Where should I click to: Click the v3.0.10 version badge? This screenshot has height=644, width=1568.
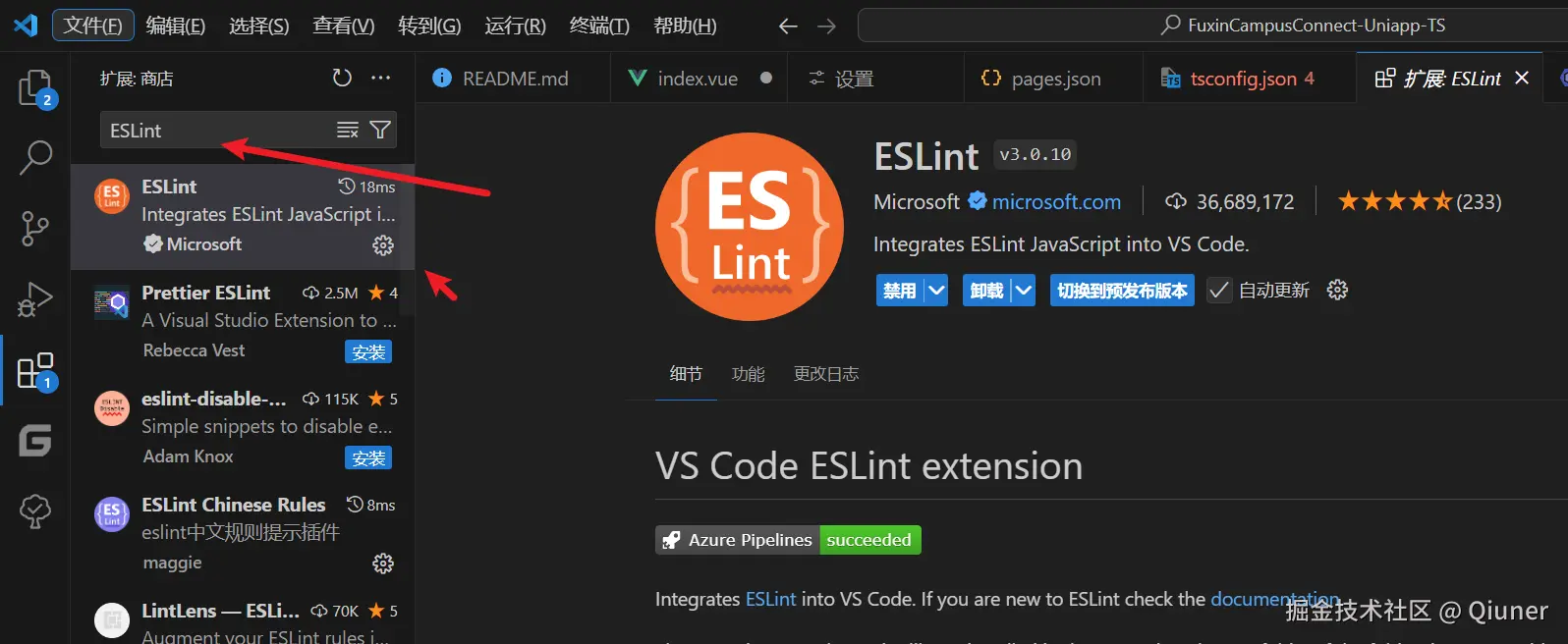1036,154
